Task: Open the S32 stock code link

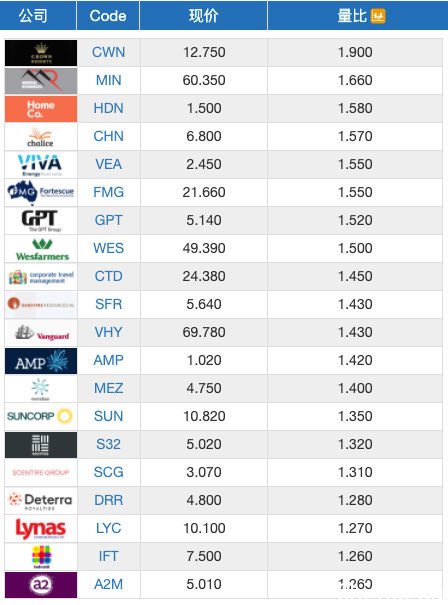Action: (x=108, y=444)
